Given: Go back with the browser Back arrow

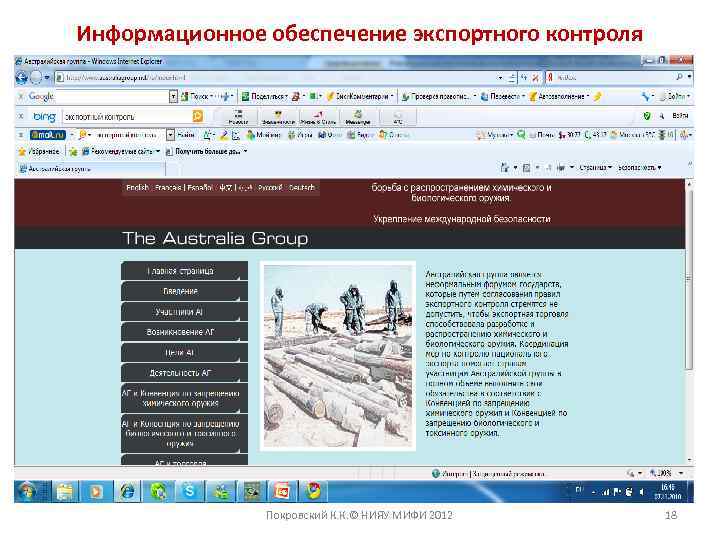Looking at the screenshot, I should pyautogui.click(x=21, y=77).
